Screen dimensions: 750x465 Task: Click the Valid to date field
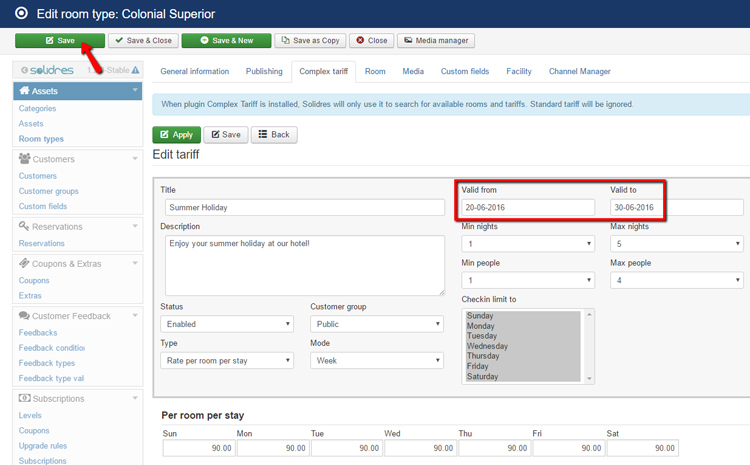677,207
